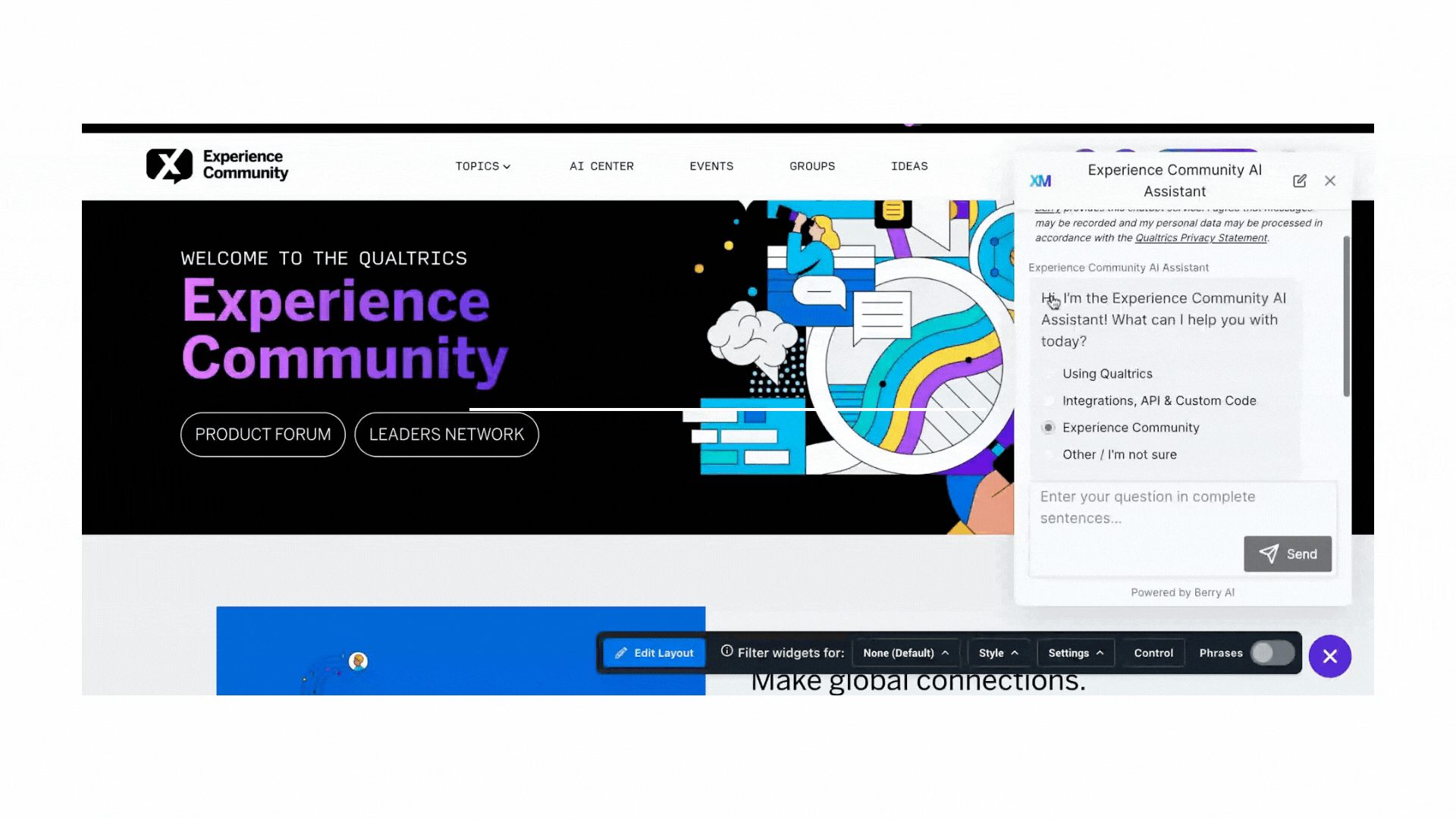Toggle the Phrases switch
This screenshot has width=1456, height=819.
pos(1272,653)
